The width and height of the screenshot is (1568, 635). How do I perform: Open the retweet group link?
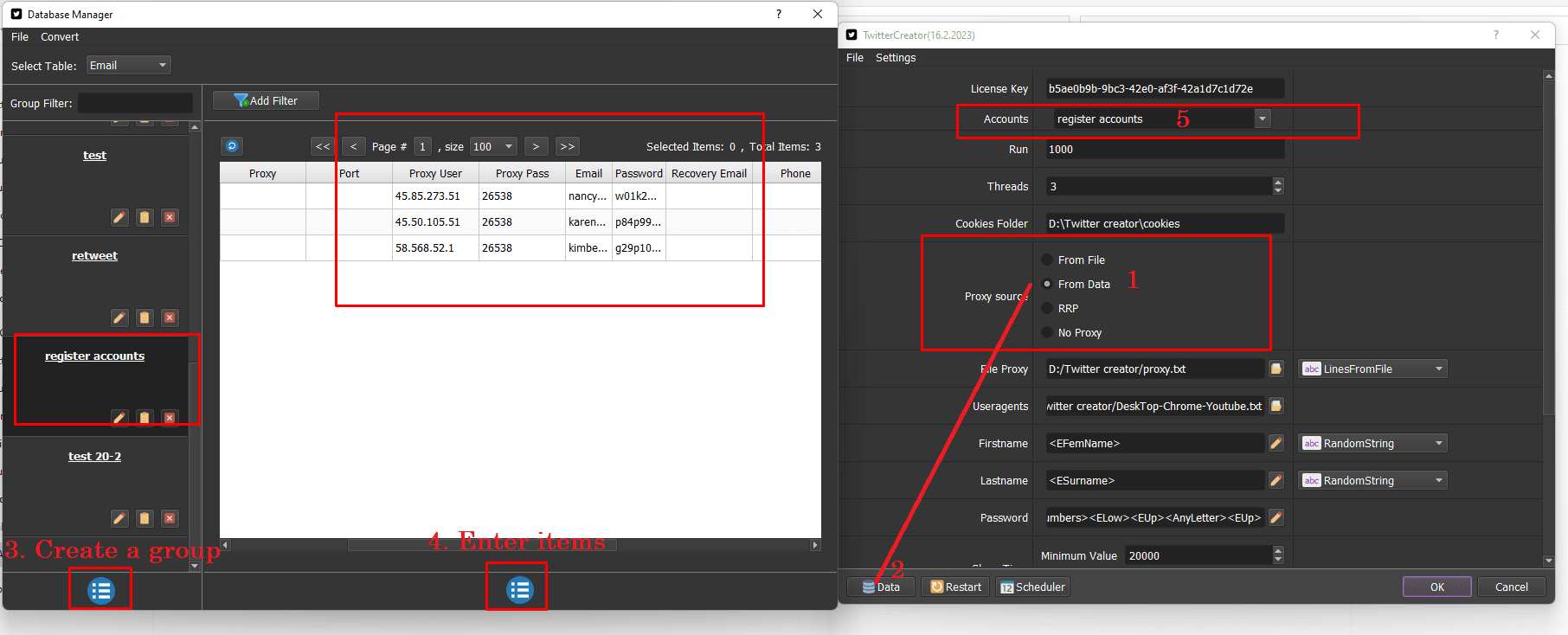coord(94,255)
